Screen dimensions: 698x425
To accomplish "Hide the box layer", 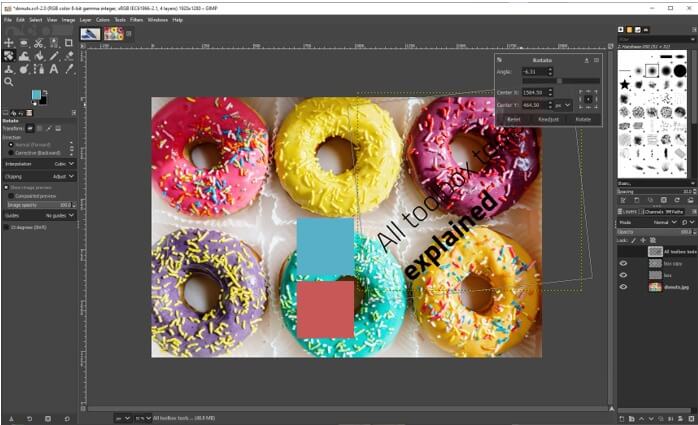I will [x=623, y=275].
